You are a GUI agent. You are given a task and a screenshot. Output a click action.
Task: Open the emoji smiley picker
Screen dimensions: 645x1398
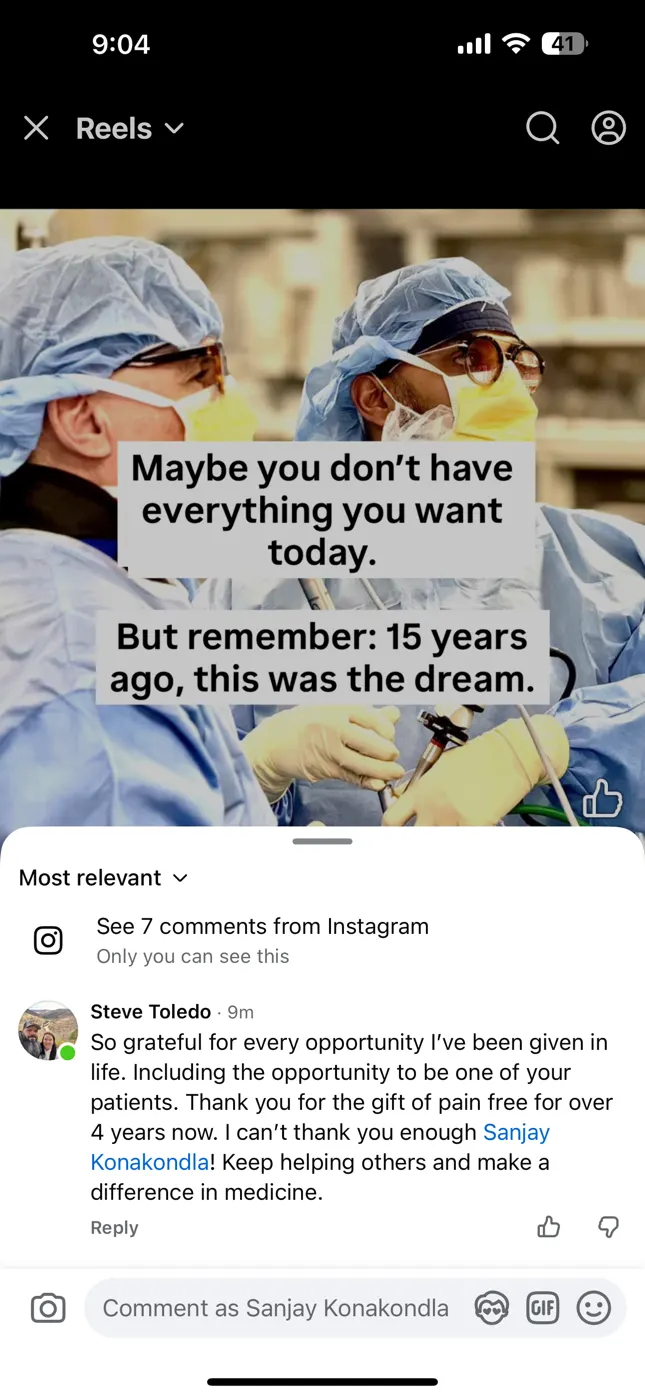(594, 1308)
